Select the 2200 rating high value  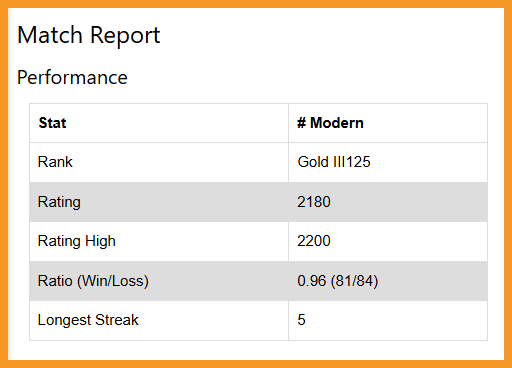(314, 241)
